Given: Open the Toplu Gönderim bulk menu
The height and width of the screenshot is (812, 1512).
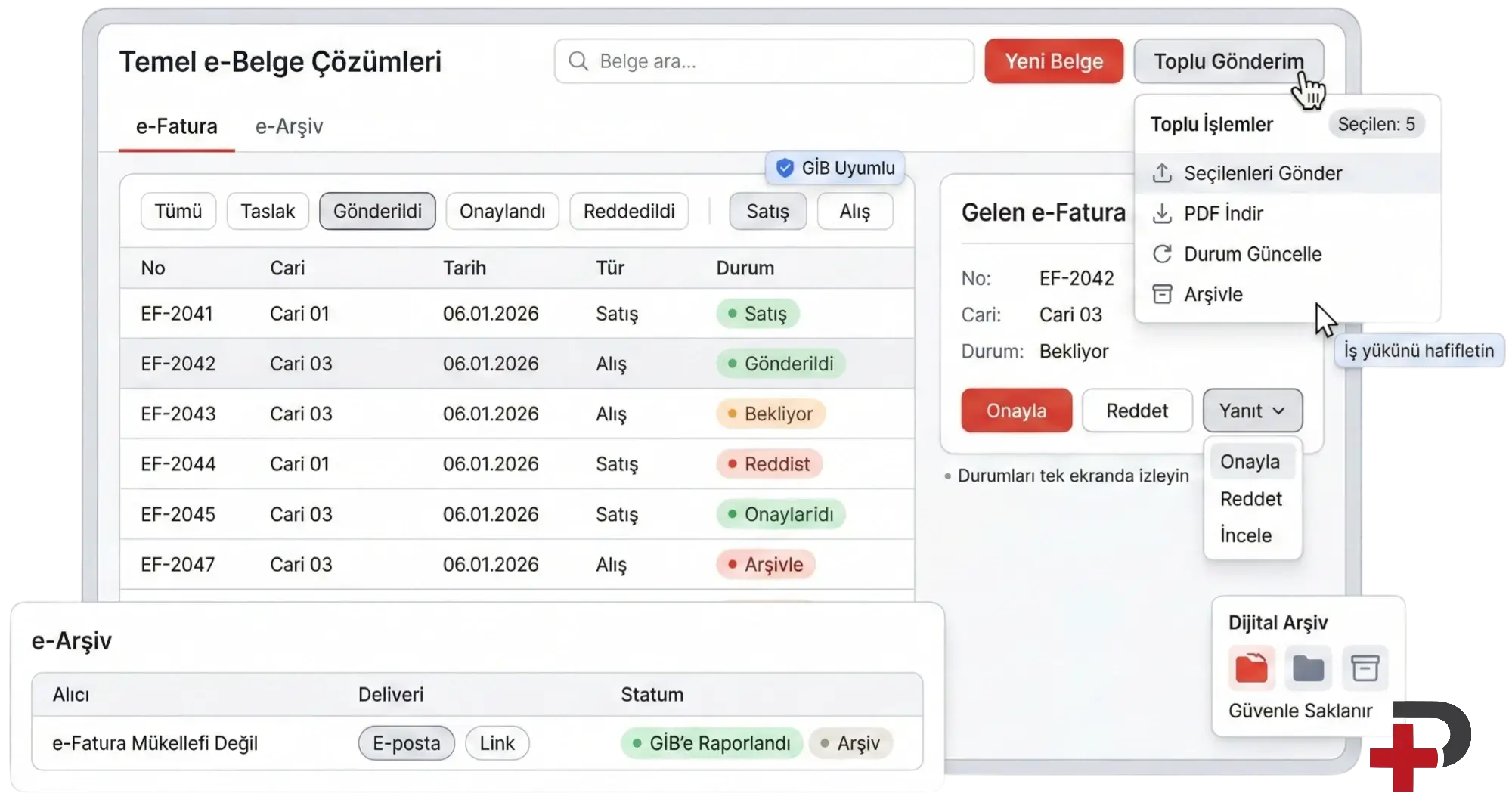Looking at the screenshot, I should tap(1228, 61).
